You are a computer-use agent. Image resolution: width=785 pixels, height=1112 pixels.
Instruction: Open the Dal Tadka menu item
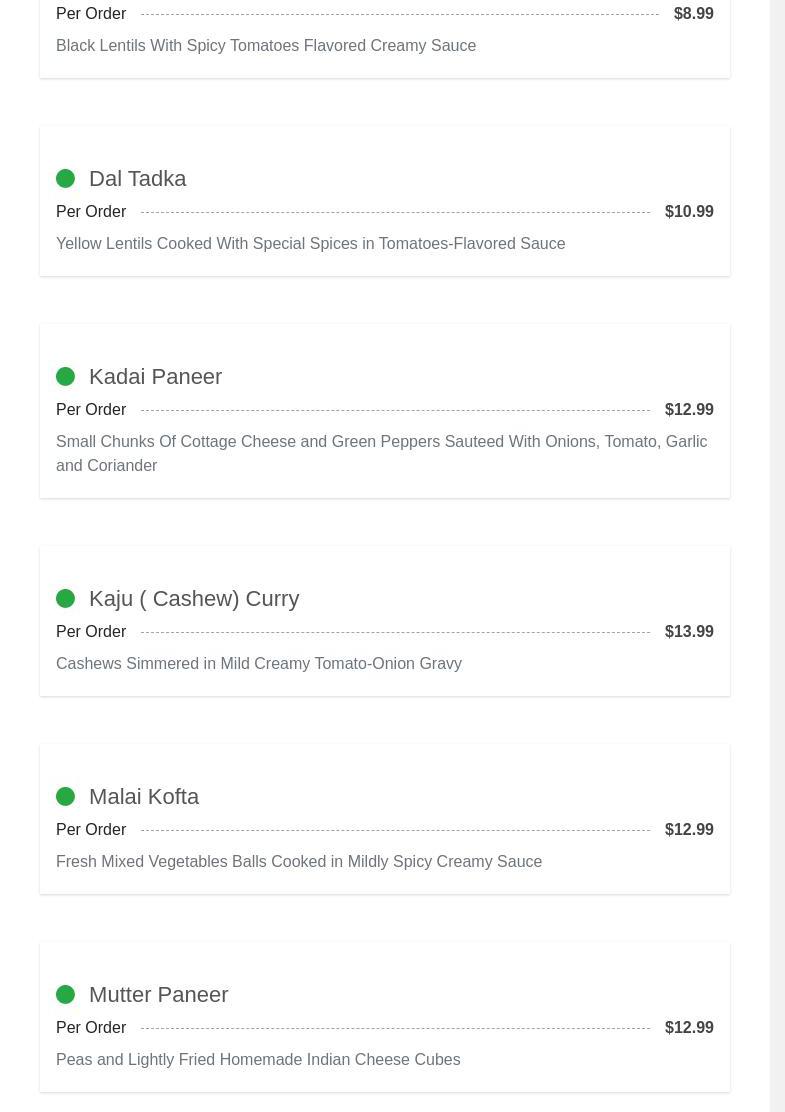pyautogui.click(x=137, y=178)
